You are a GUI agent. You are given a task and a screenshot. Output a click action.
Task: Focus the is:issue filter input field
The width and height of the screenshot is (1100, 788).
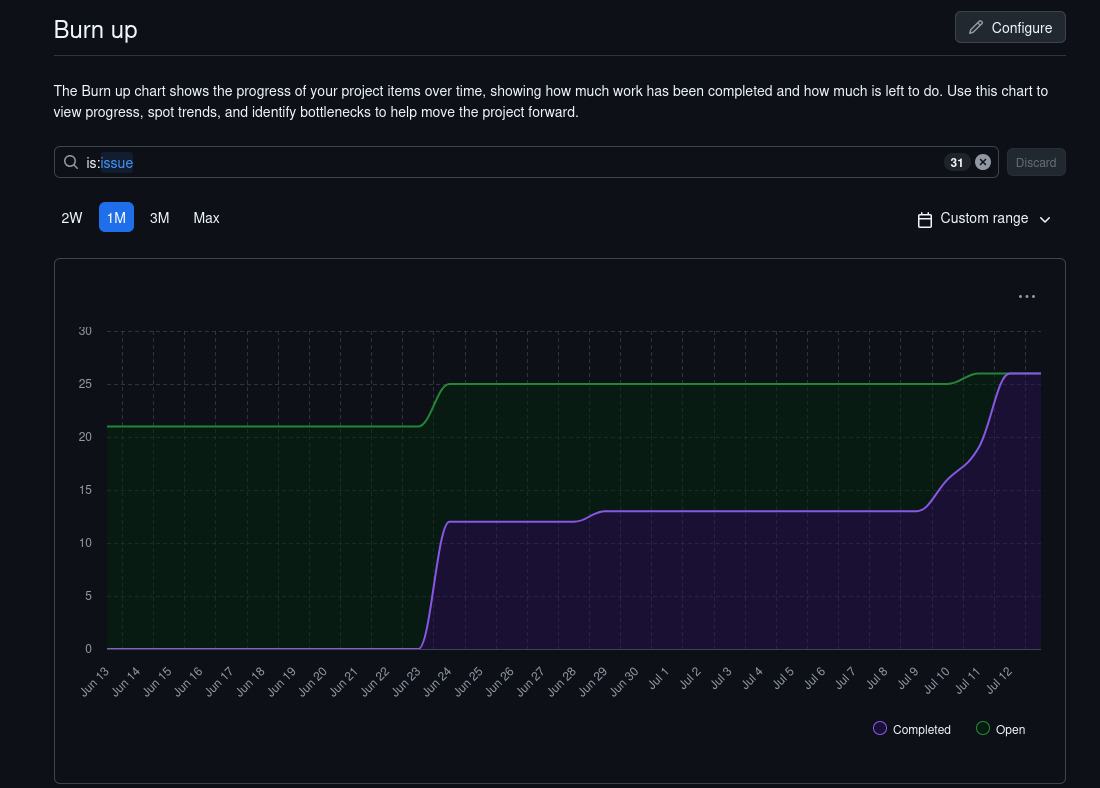[x=500, y=162]
